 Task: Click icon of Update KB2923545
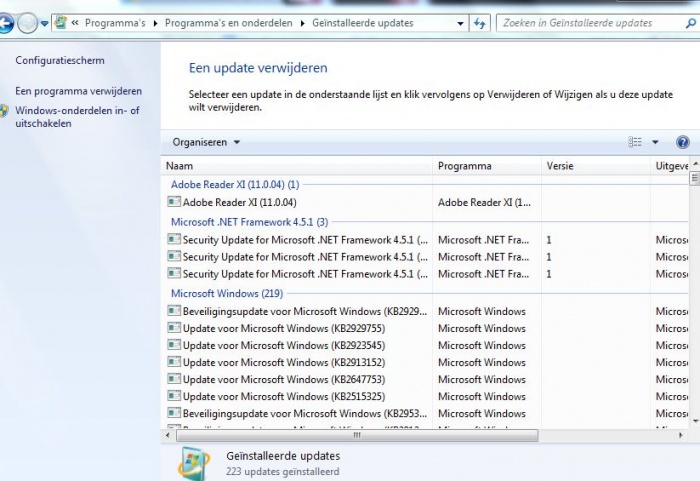174,345
